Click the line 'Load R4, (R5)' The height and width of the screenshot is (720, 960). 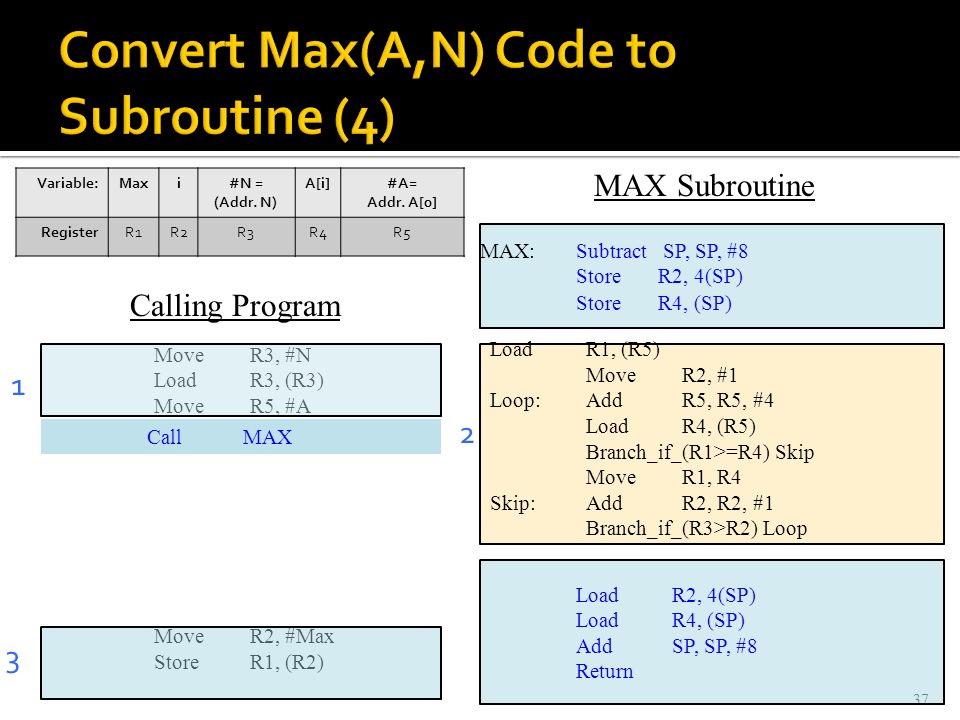click(x=670, y=427)
